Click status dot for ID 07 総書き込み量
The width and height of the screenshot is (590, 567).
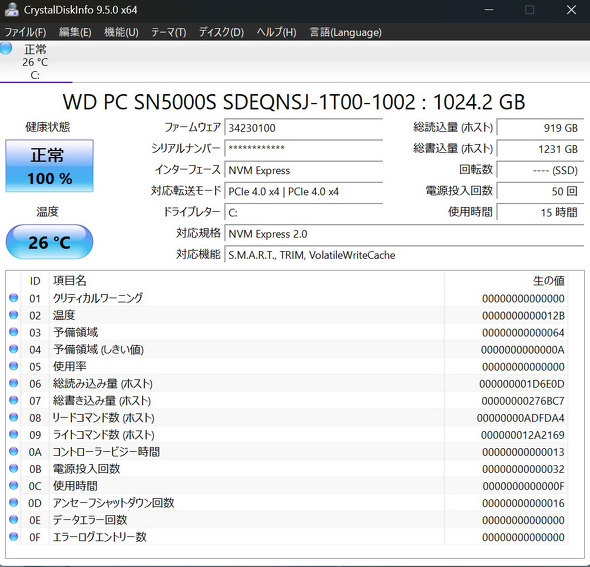pos(14,400)
